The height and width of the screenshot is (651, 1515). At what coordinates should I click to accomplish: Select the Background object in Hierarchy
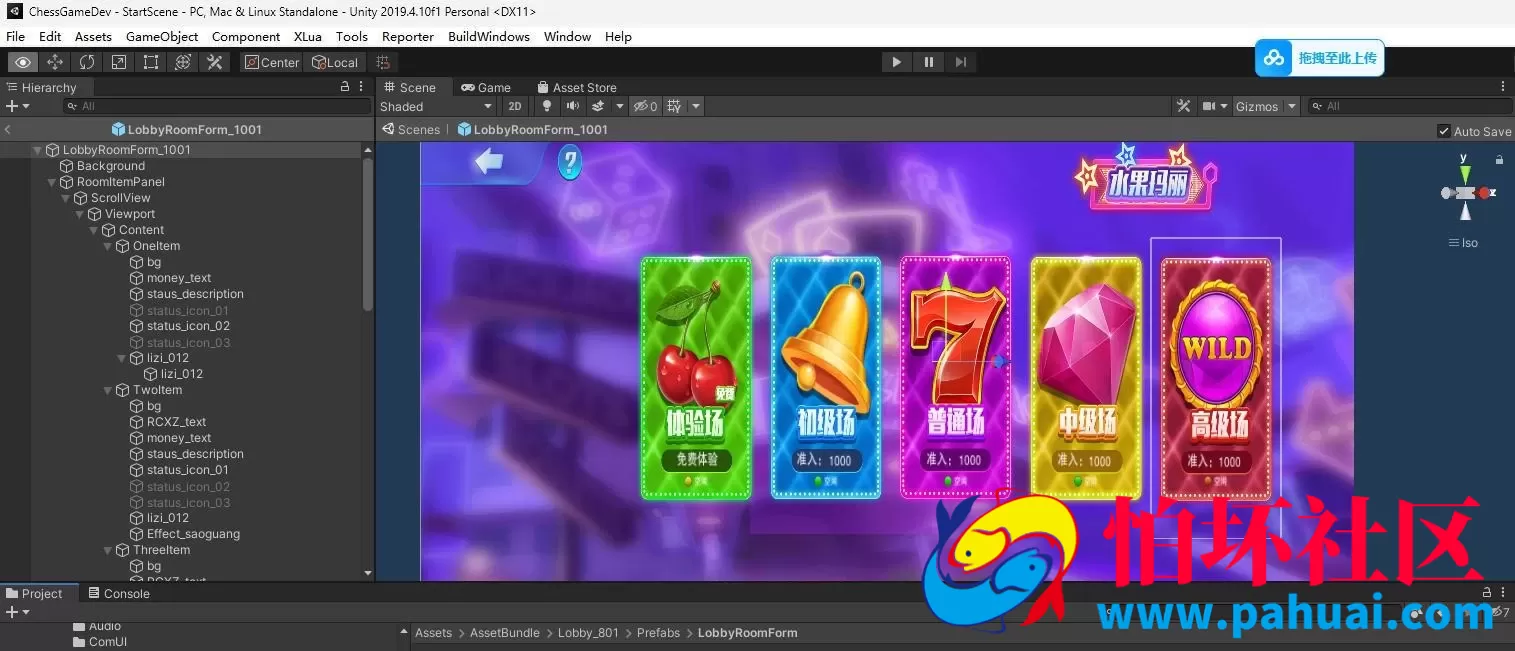[111, 166]
